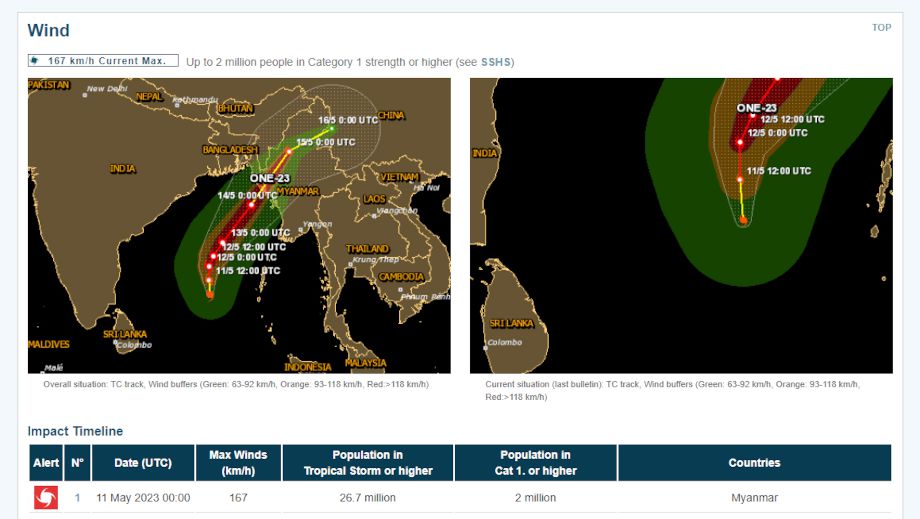Open the overall situation map on left
Image resolution: width=920 pixels, height=519 pixels.
238,225
